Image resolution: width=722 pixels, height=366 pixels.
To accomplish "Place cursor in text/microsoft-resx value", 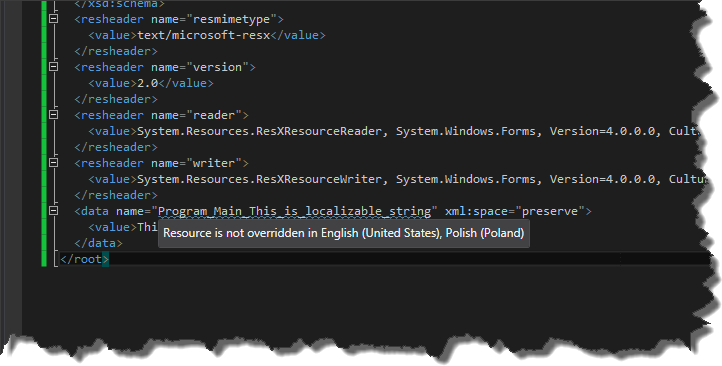I will coord(204,35).
